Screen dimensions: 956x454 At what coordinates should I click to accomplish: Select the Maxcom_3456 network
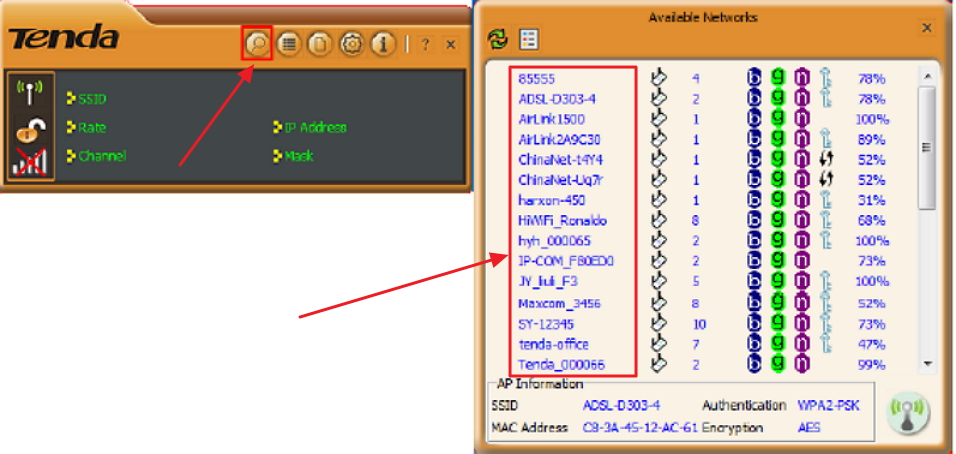559,303
